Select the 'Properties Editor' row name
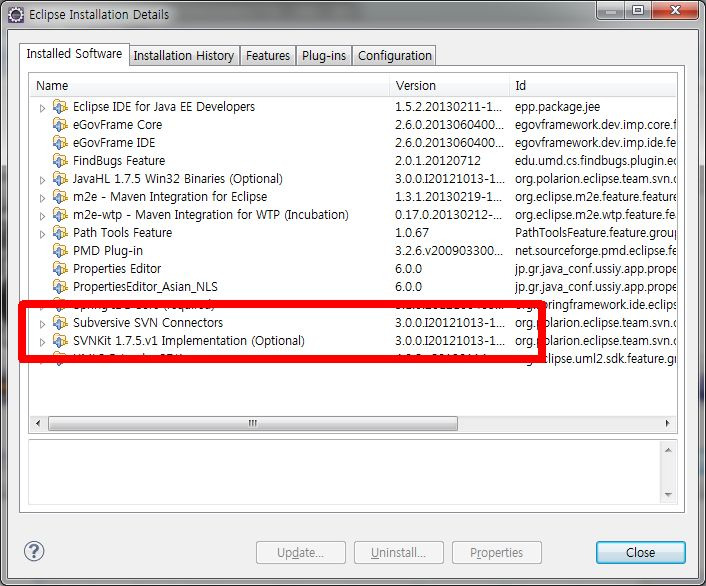Image resolution: width=706 pixels, height=586 pixels. [x=117, y=269]
